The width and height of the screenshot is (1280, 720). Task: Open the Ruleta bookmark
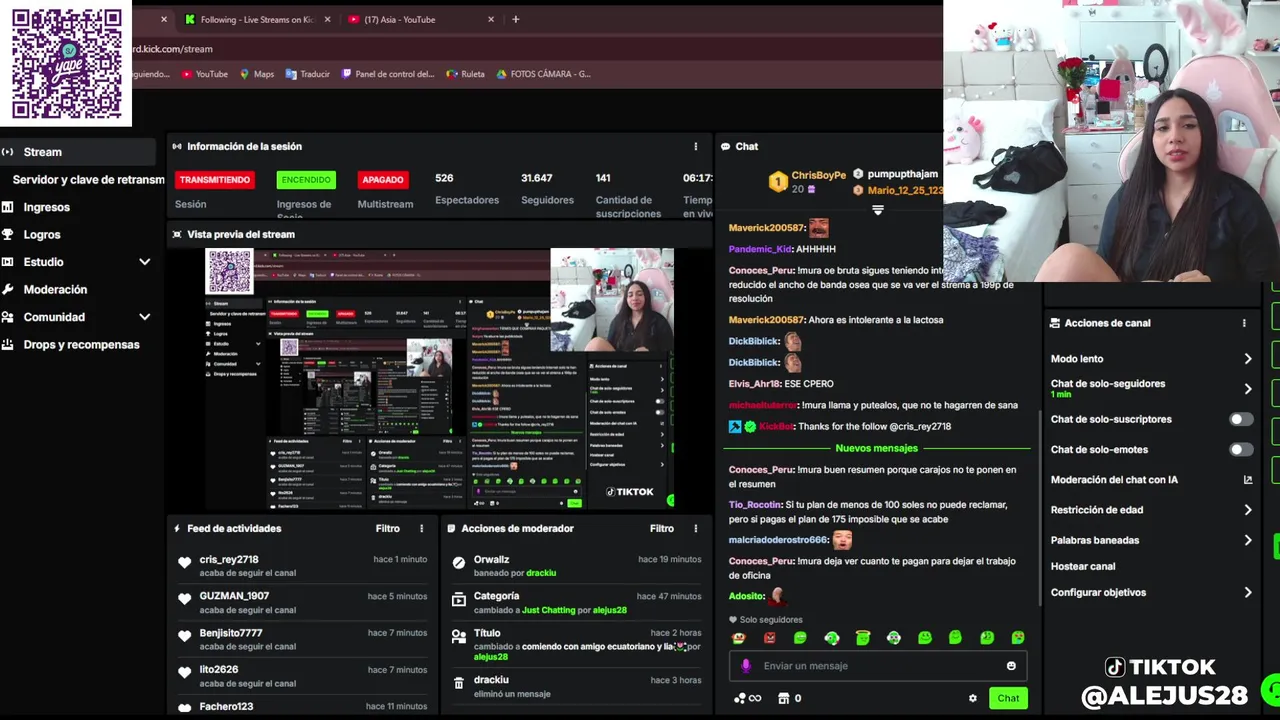[466, 74]
